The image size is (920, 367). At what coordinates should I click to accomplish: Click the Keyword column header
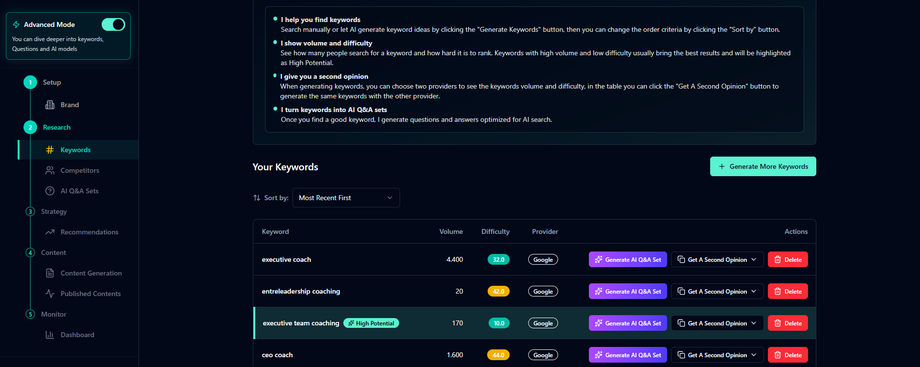point(275,232)
